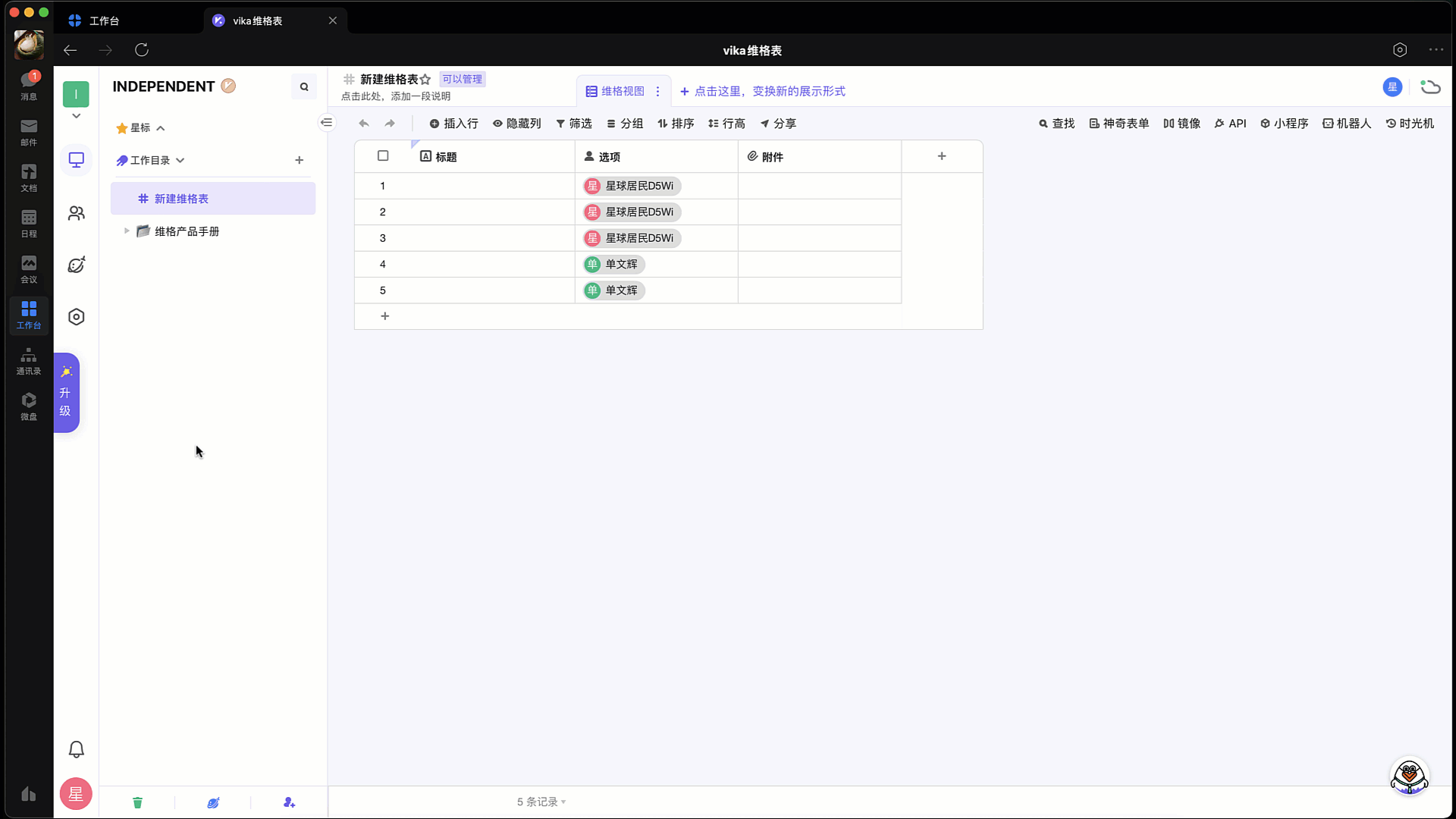The image size is (1456, 819).
Task: Add a new row with plus
Action: click(385, 316)
